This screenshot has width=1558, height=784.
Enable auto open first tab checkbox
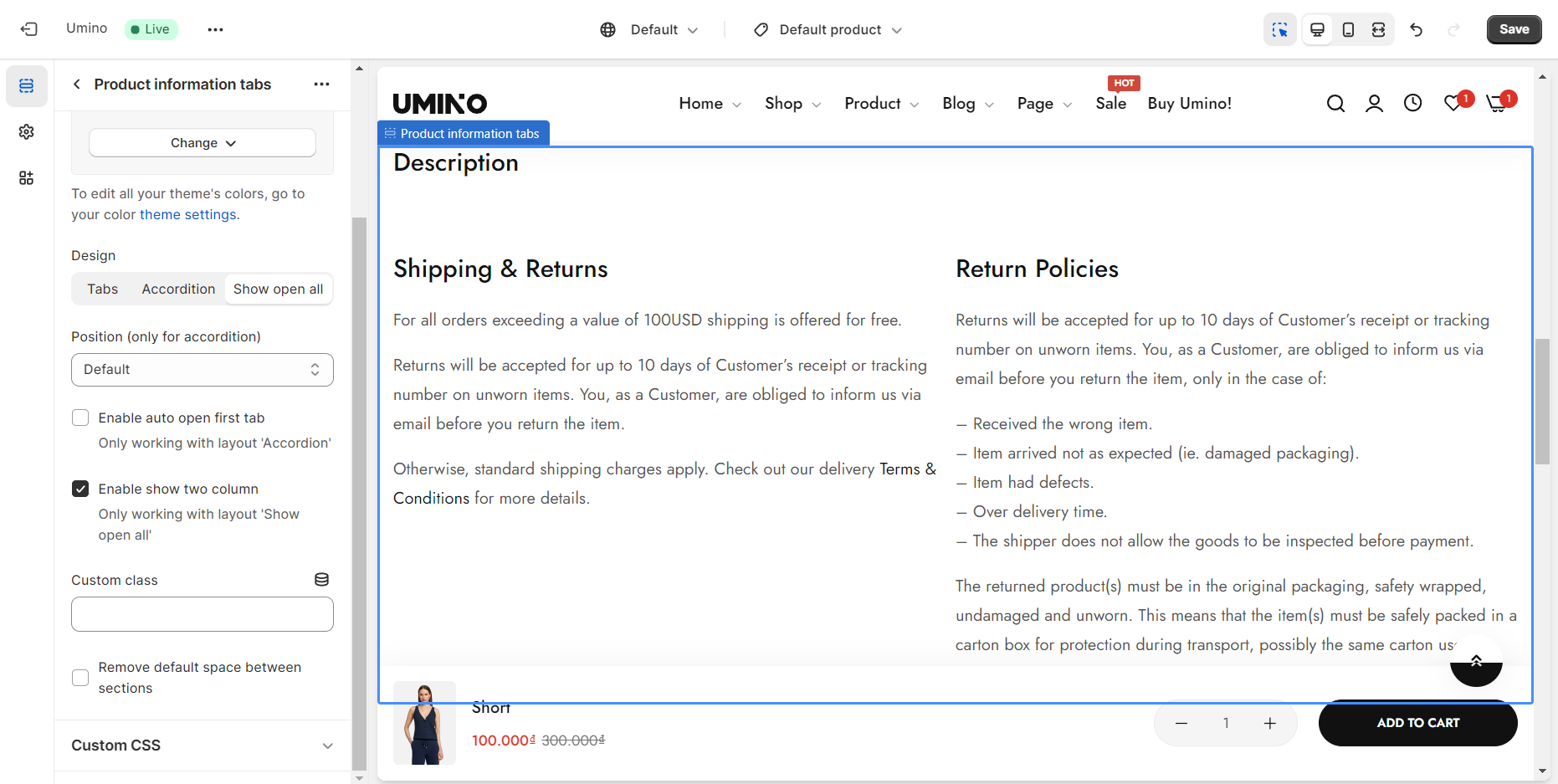pos(80,418)
